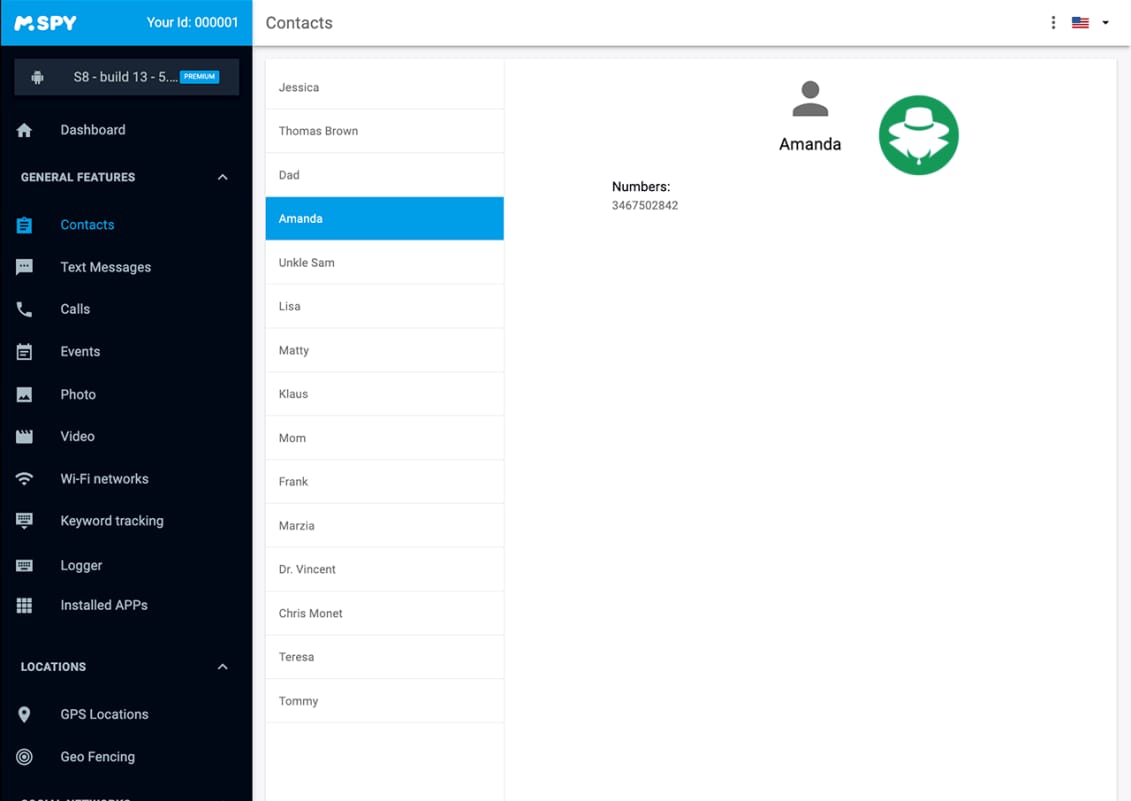
Task: Select the Calls icon in the sidebar
Action: point(24,309)
